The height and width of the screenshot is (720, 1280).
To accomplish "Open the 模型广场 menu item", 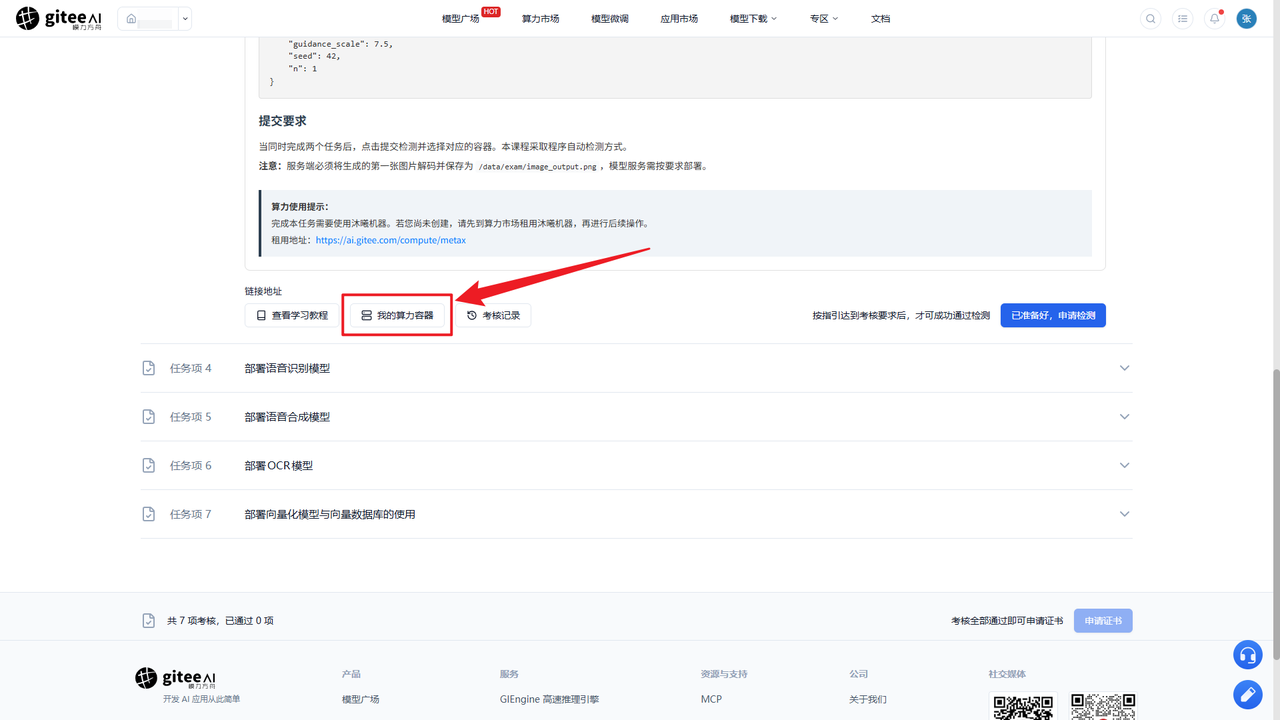I will [460, 19].
